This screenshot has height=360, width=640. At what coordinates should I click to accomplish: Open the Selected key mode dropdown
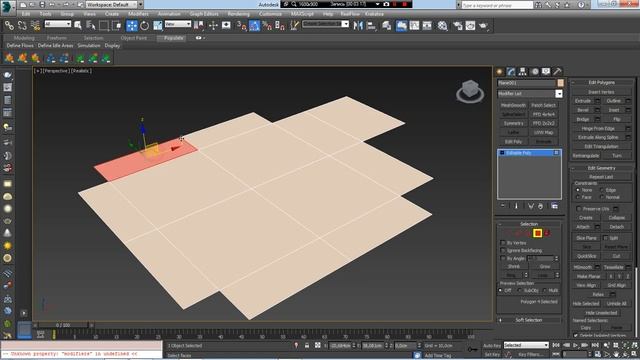pos(526,345)
